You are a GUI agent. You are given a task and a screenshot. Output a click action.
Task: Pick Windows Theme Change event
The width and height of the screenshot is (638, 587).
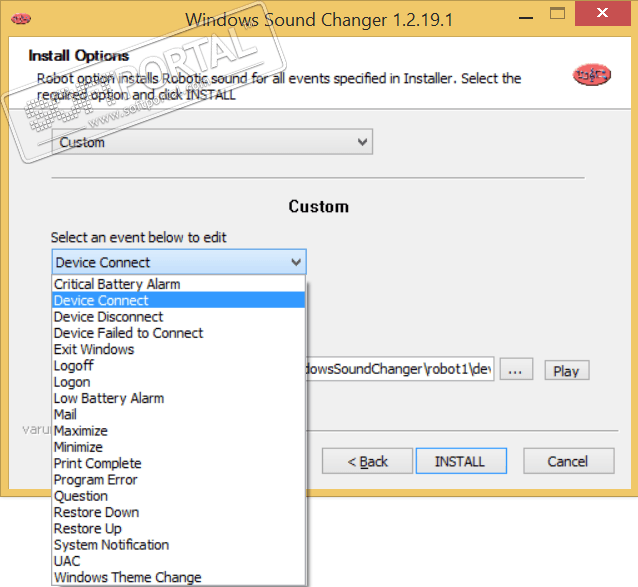179,577
